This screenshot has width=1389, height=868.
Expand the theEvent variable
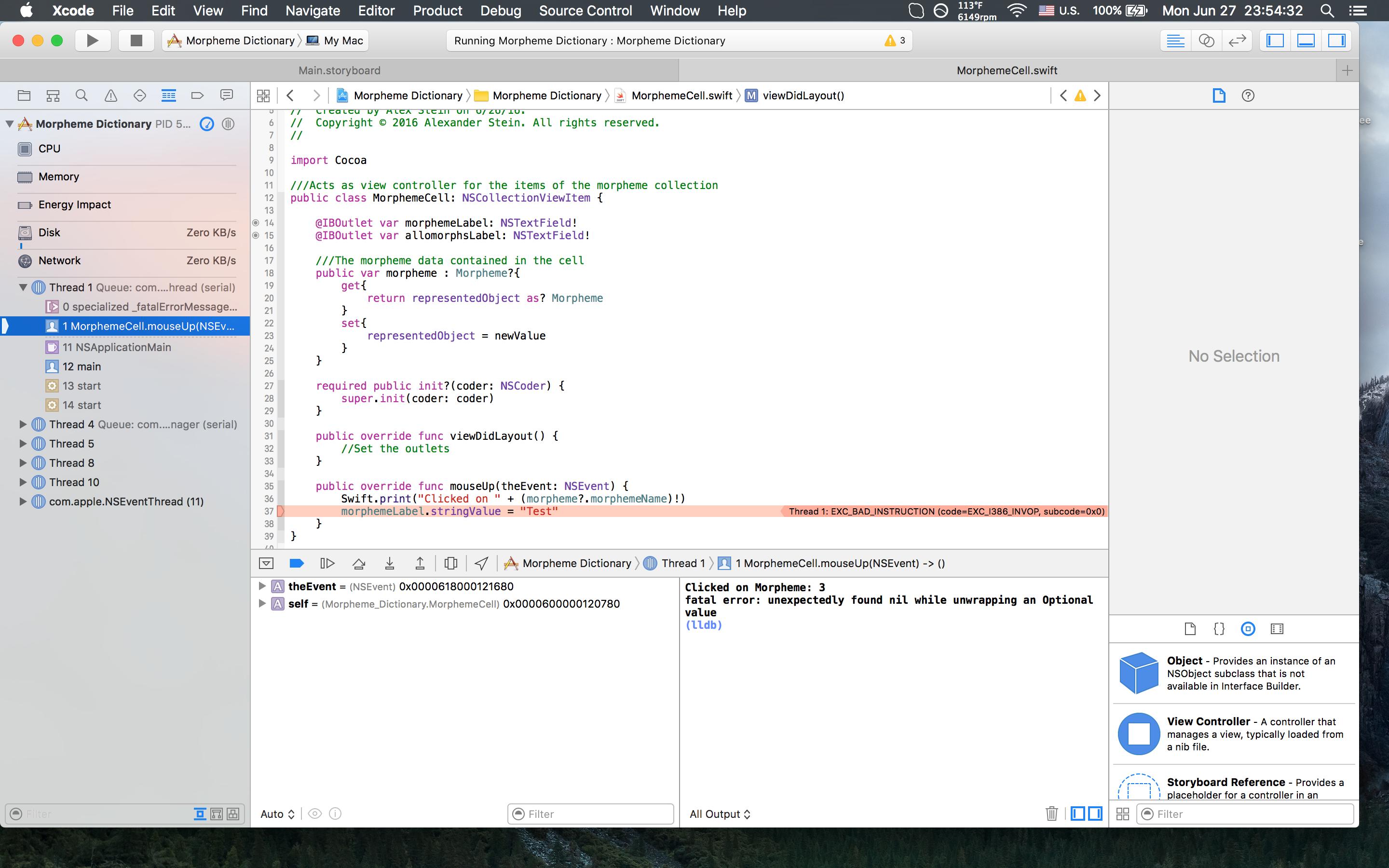pos(262,586)
